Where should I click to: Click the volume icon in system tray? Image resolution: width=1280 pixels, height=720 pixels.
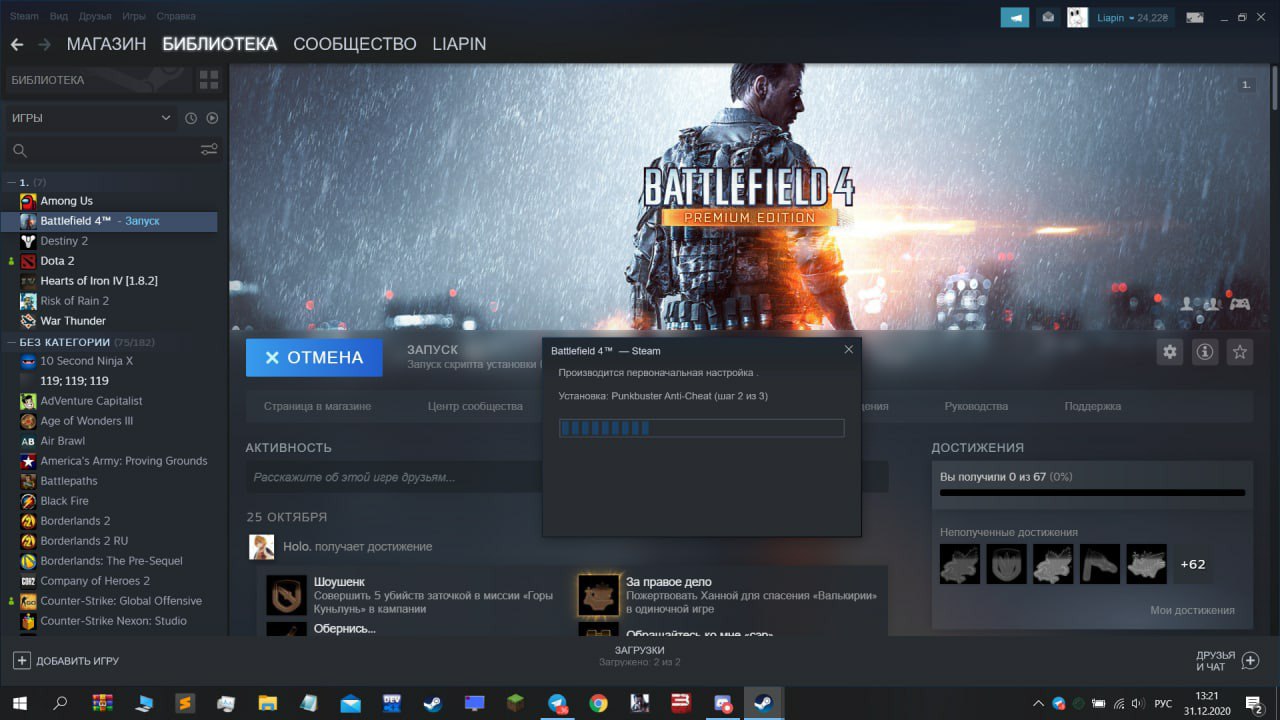pyautogui.click(x=1137, y=703)
